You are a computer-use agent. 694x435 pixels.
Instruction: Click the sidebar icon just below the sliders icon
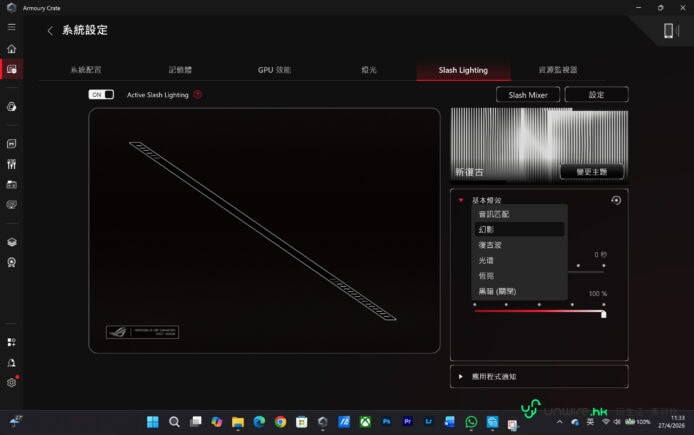pyautogui.click(x=12, y=185)
